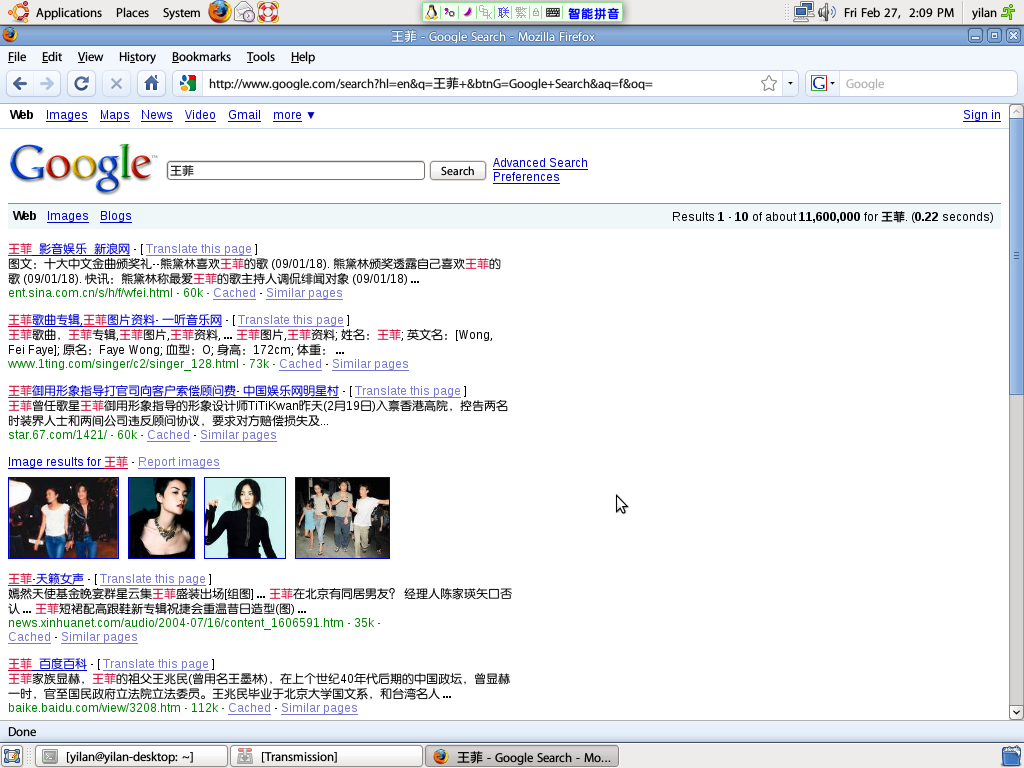This screenshot has height=768, width=1024.
Task: Open the Bookmarks menu
Action: 201,57
